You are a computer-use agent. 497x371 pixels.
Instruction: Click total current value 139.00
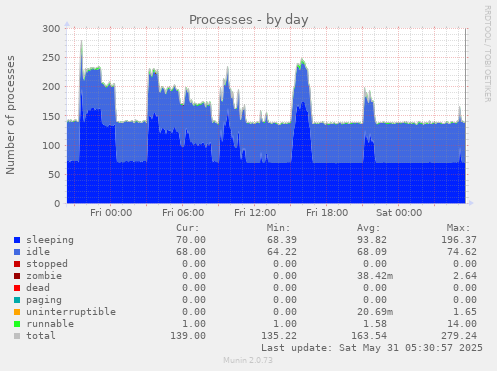click(x=188, y=336)
